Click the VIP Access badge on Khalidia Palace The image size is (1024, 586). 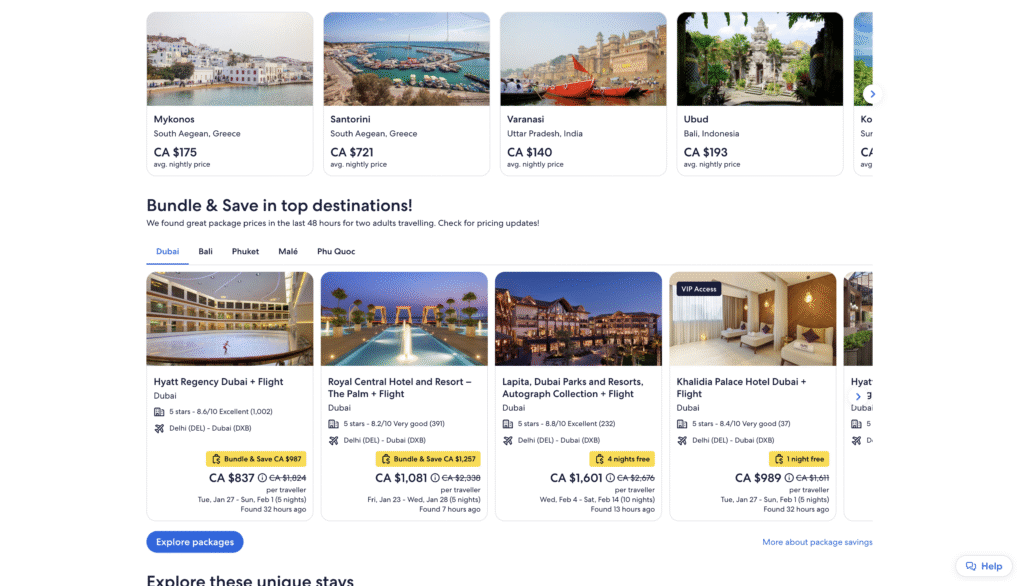698,289
